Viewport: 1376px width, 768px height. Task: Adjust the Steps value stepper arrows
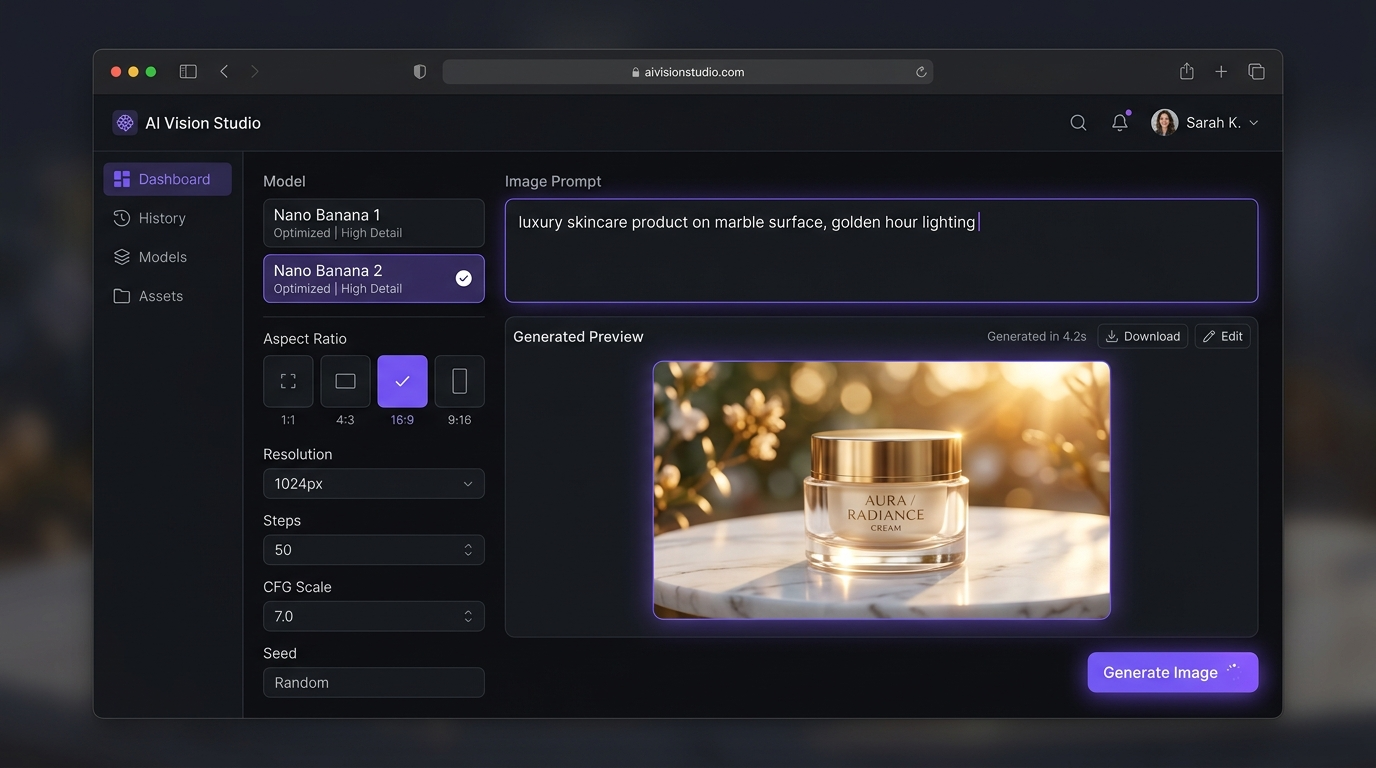pos(468,550)
